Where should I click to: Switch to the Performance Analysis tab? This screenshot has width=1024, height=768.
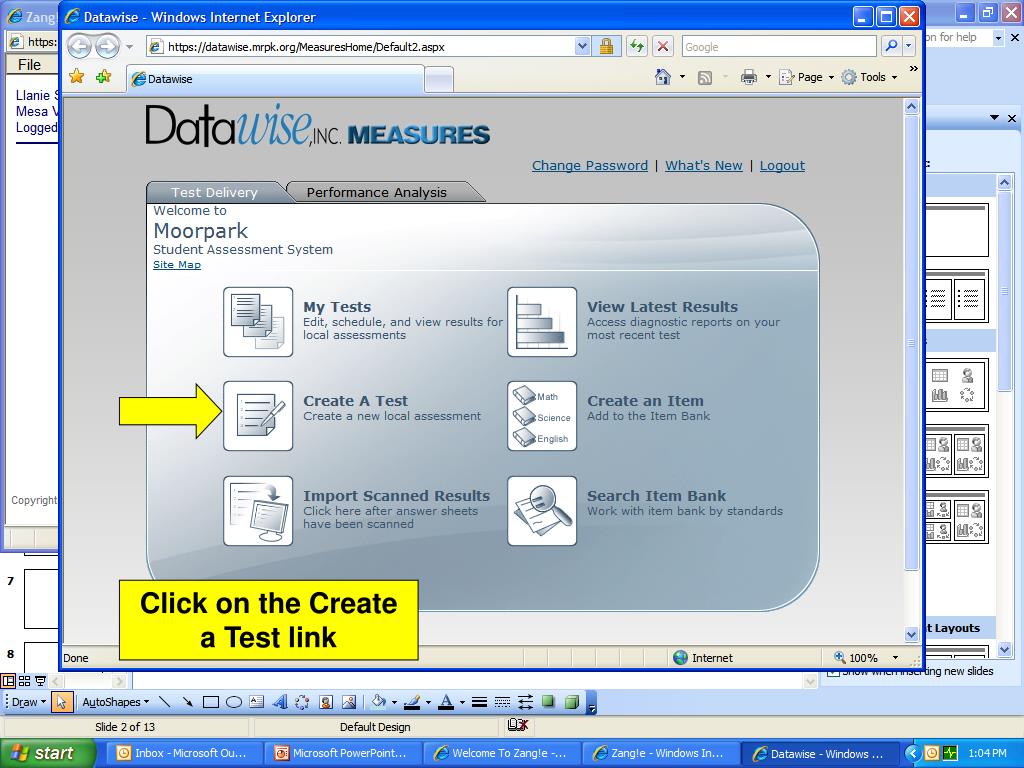(x=377, y=192)
